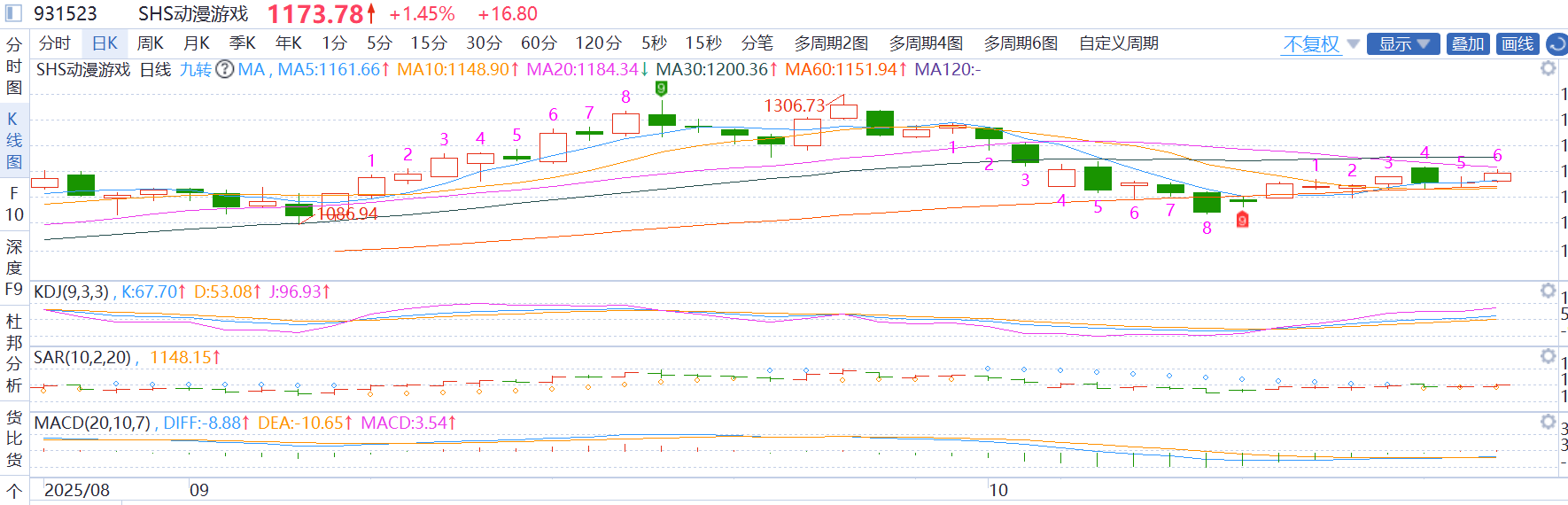
Task: Click the +1.45% change percentage
Action: click(422, 13)
